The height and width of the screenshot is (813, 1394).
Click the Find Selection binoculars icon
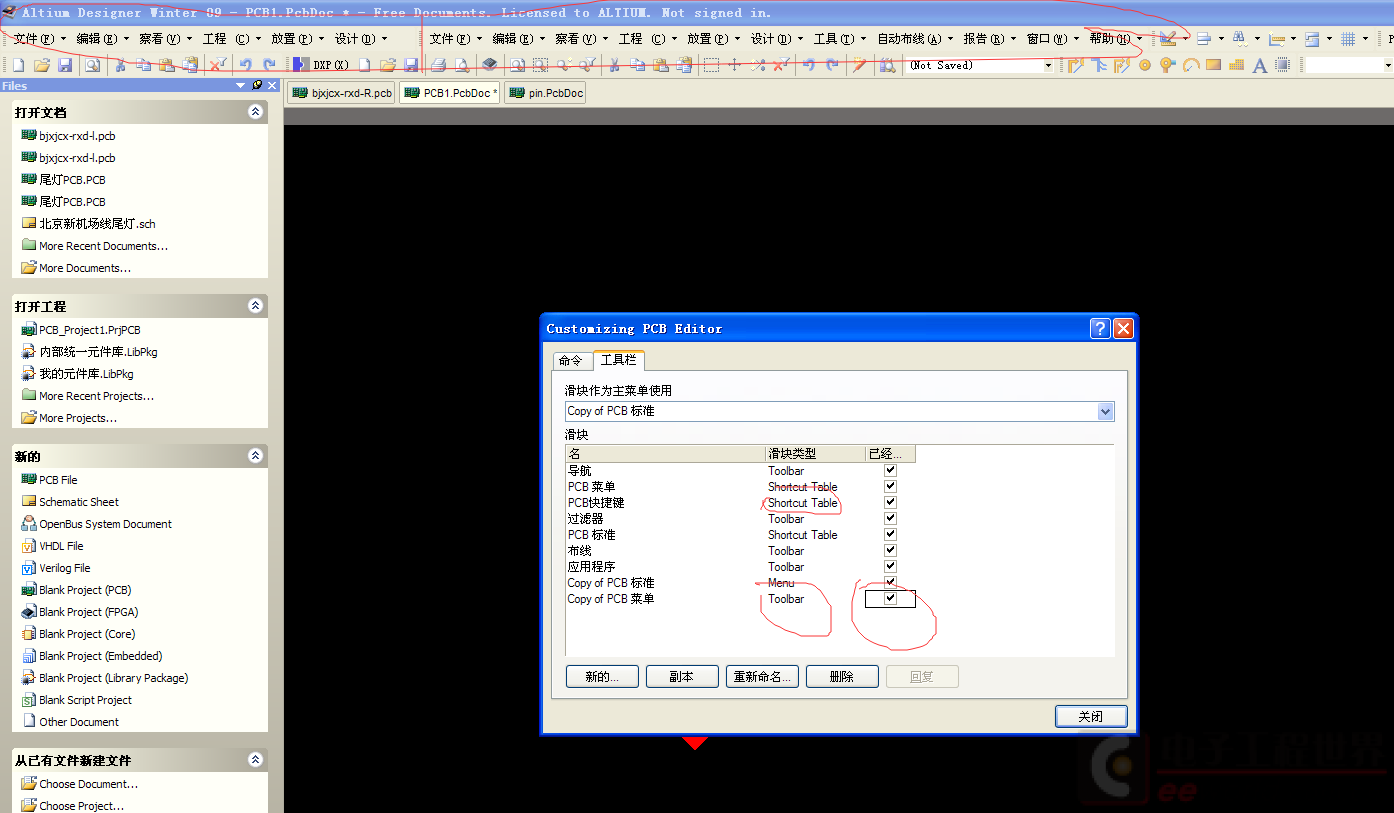pyautogui.click(x=1240, y=39)
